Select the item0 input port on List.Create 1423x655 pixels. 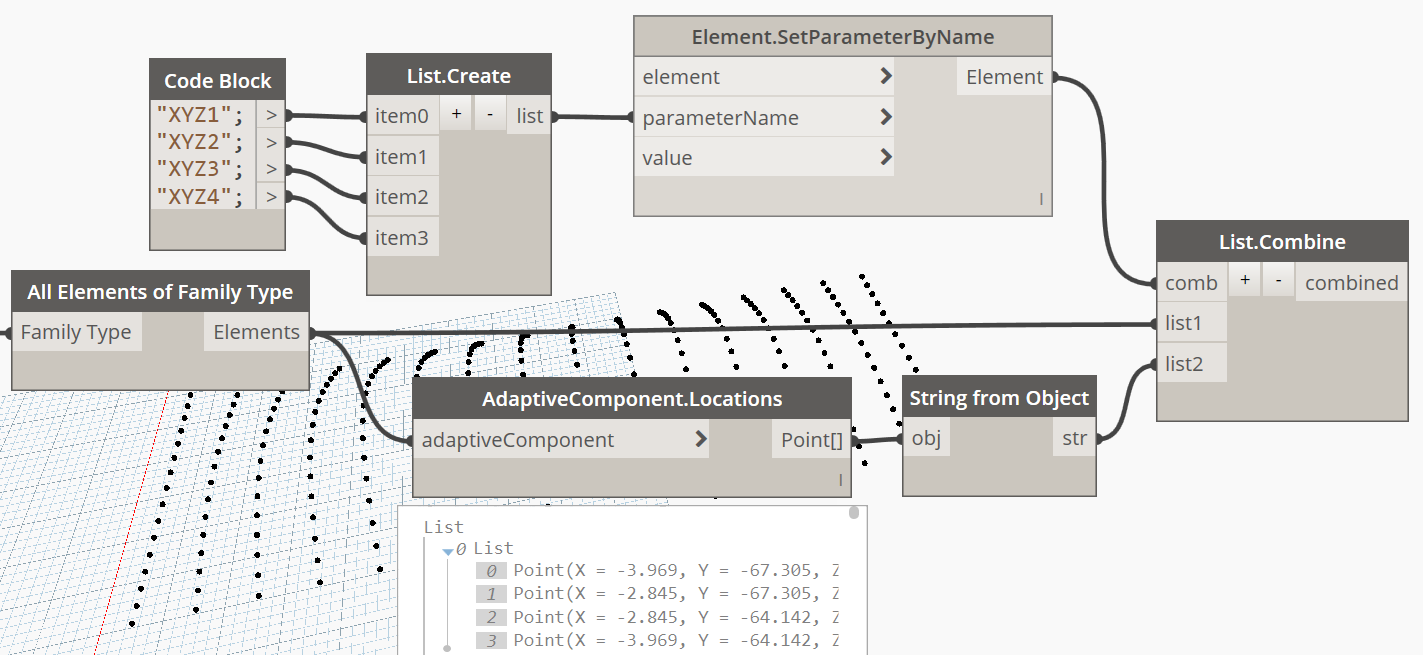tap(402, 116)
